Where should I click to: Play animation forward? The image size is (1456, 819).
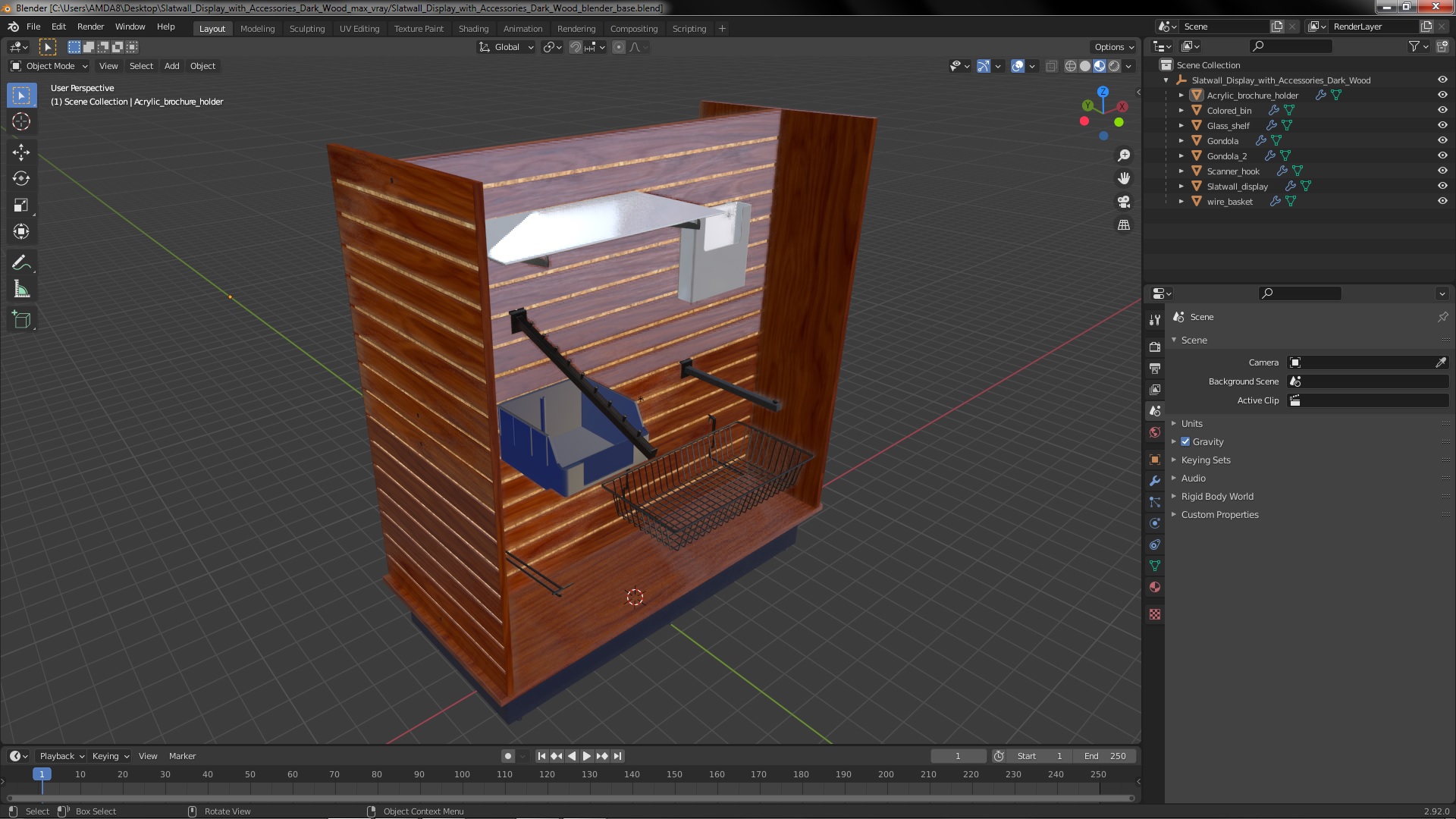coord(587,756)
